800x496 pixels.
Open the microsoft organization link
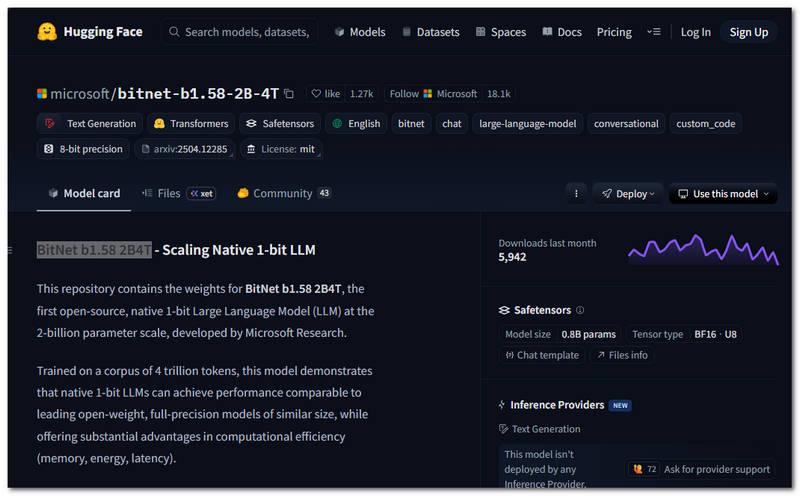(x=80, y=94)
